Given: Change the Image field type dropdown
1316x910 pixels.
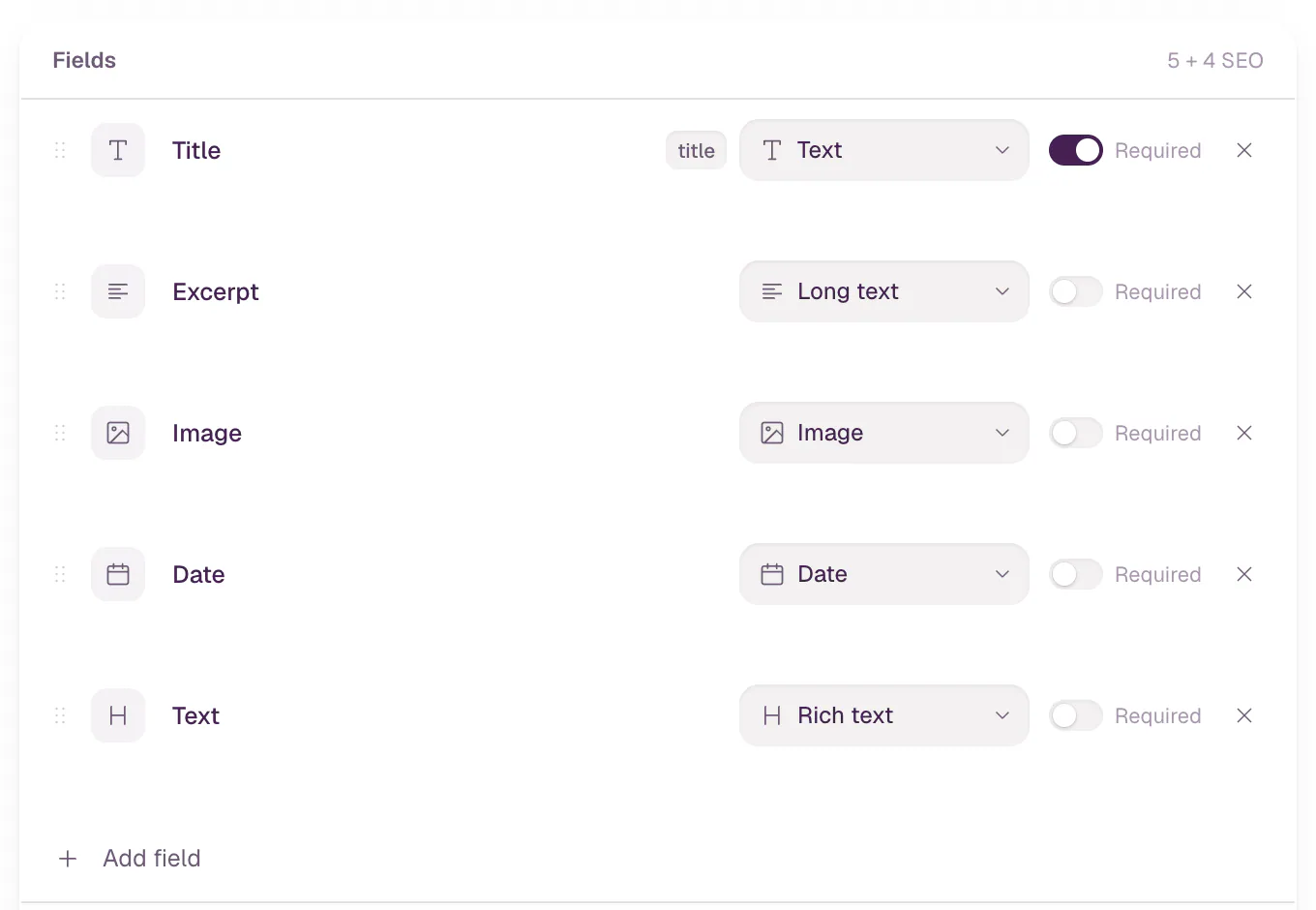Looking at the screenshot, I should (x=884, y=433).
